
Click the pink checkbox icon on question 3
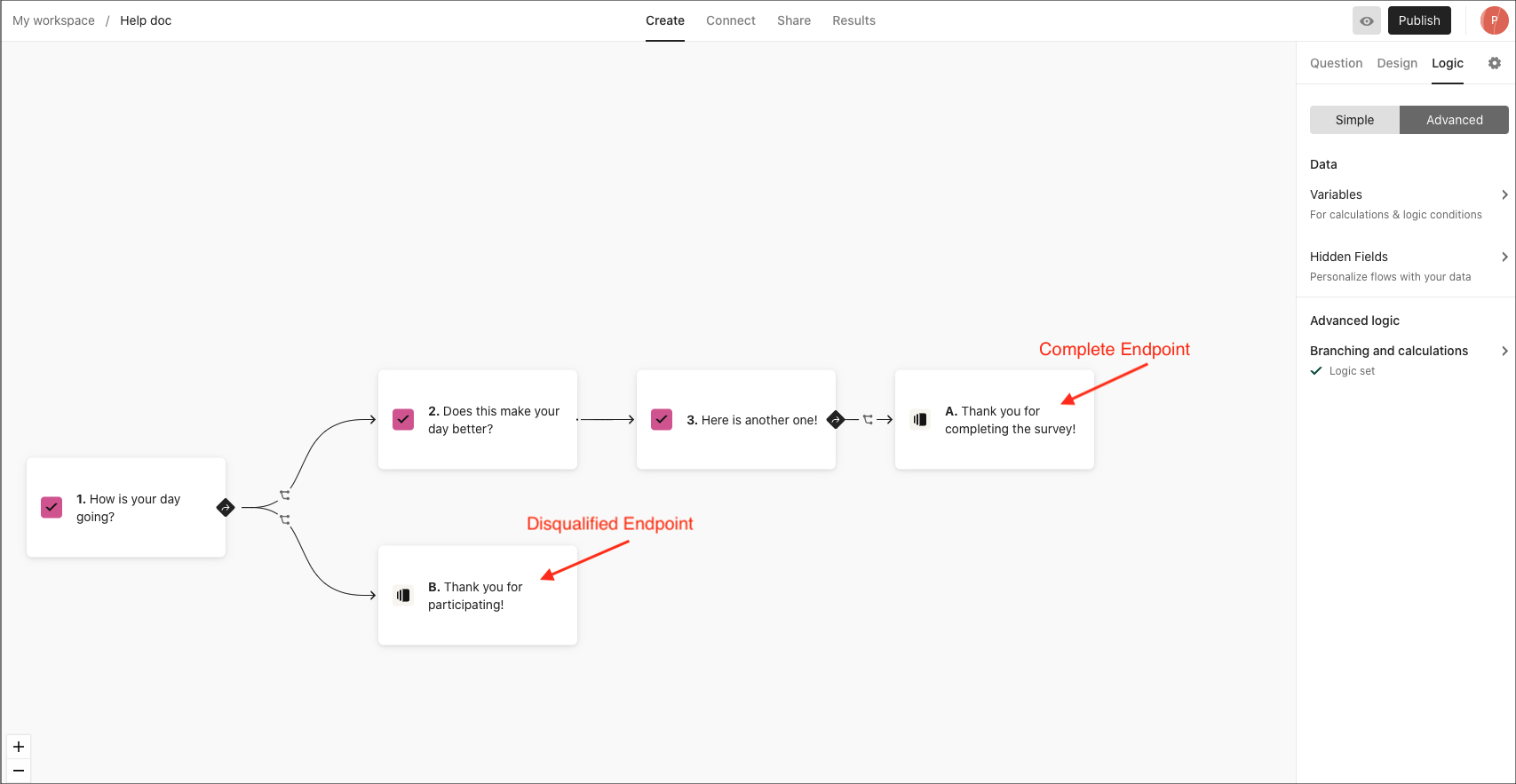(x=662, y=419)
